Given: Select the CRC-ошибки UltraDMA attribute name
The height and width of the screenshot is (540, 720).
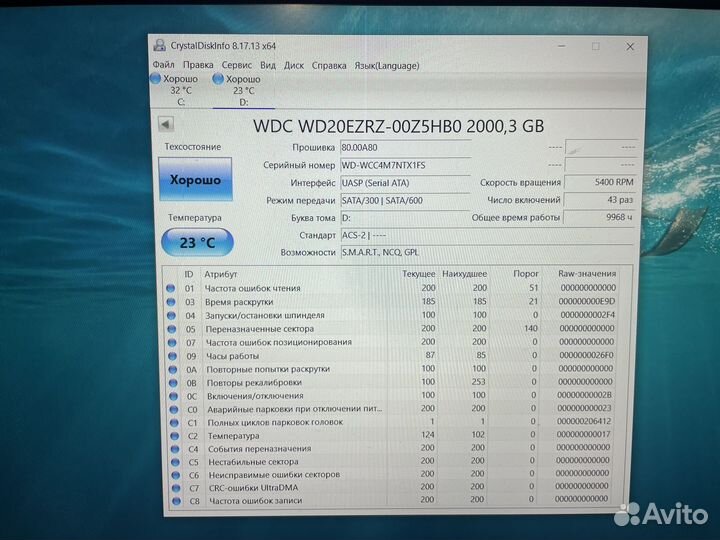Looking at the screenshot, I should tap(253, 488).
